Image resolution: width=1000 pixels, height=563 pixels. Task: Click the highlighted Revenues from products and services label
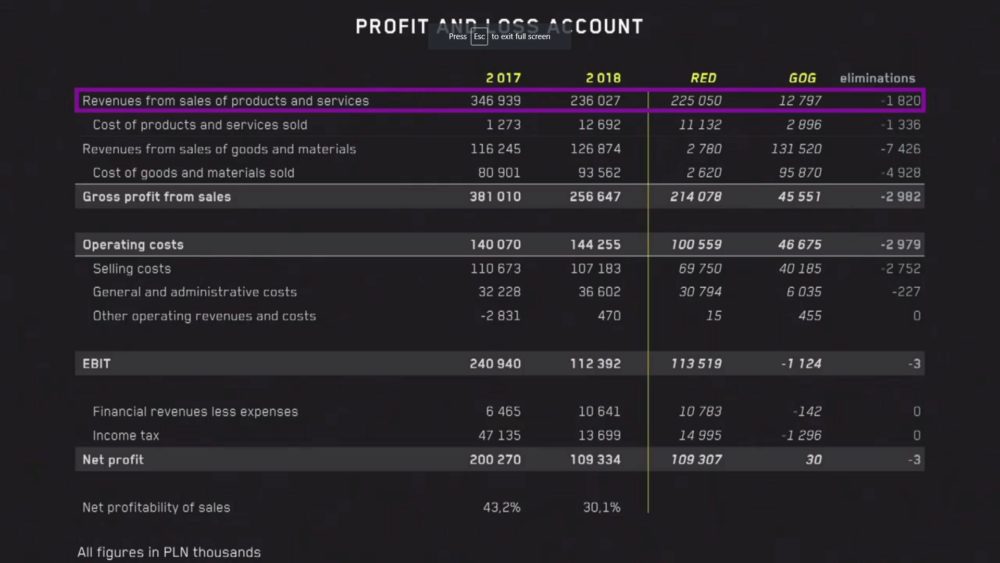[x=225, y=101]
